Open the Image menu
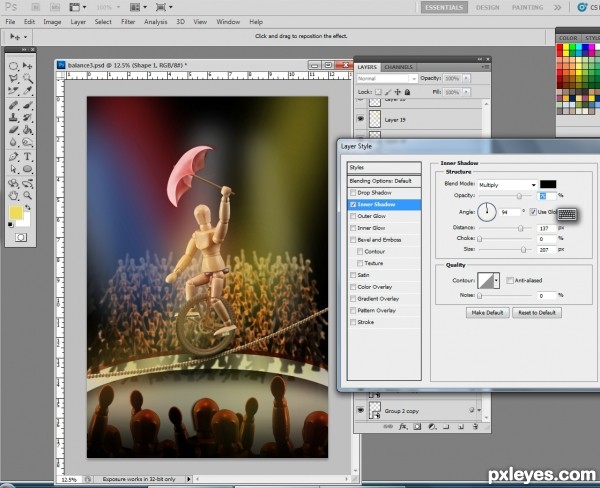 coord(52,22)
